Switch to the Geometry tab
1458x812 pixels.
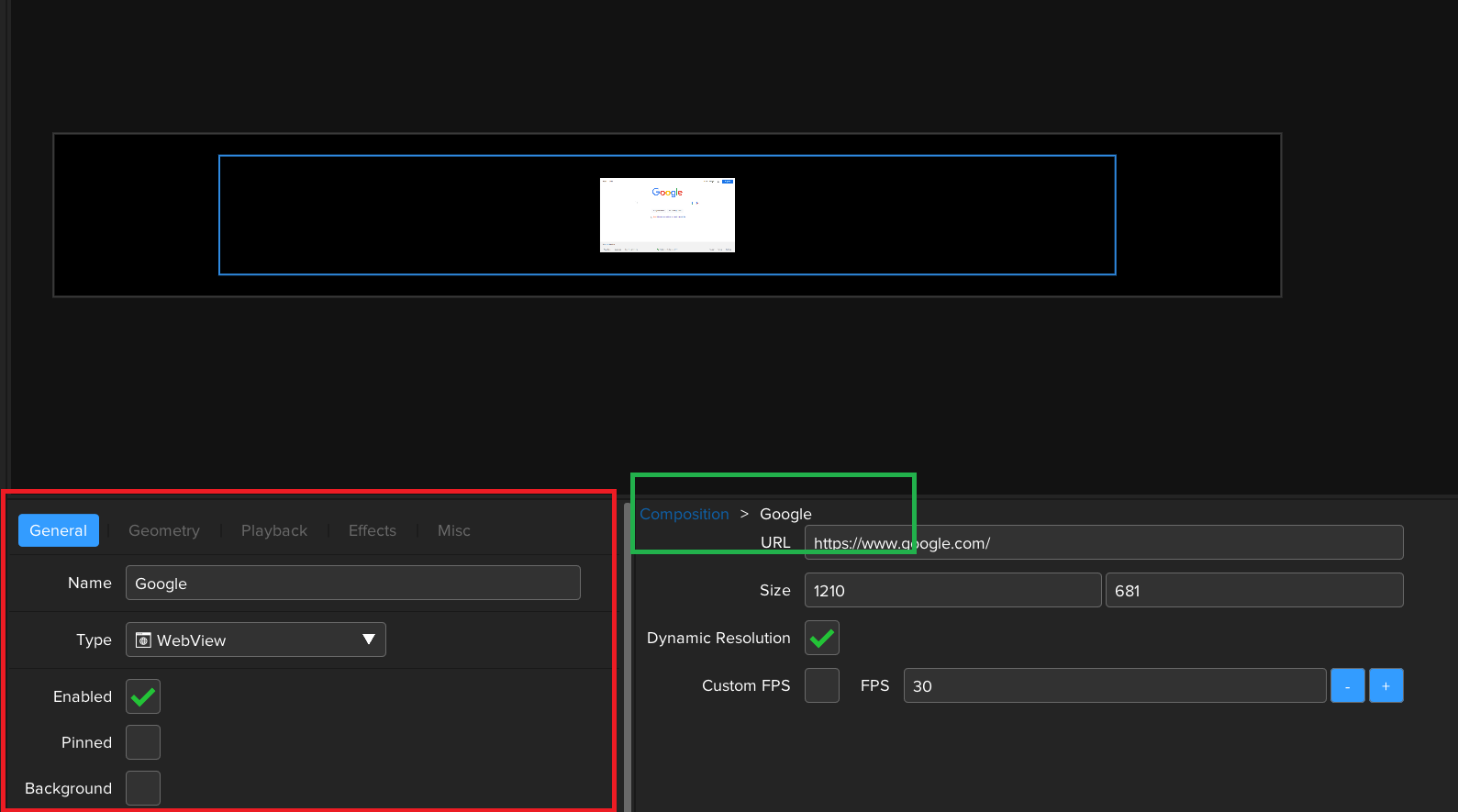point(163,530)
